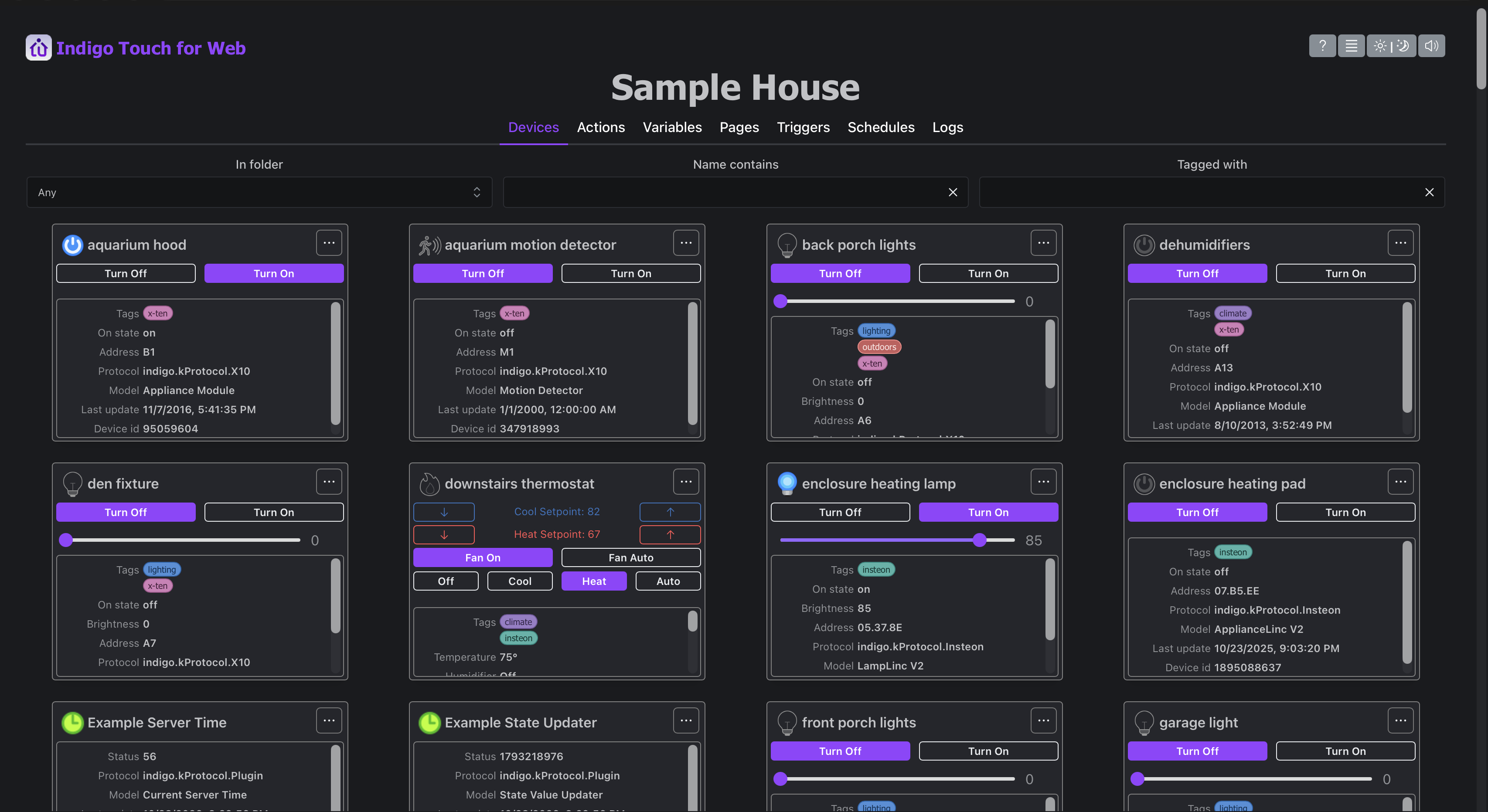Viewport: 1488px width, 812px height.
Task: Click the enclosure heating lamp lit bulb icon
Action: pyautogui.click(x=787, y=484)
